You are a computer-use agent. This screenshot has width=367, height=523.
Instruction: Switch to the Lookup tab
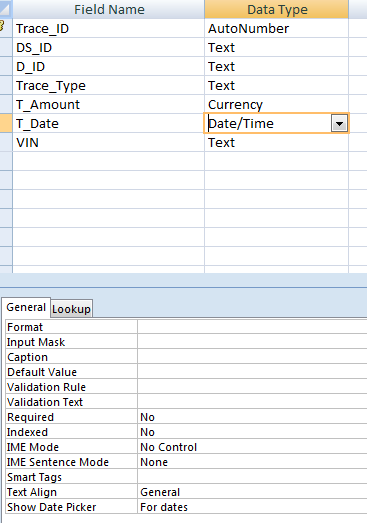[x=71, y=309]
